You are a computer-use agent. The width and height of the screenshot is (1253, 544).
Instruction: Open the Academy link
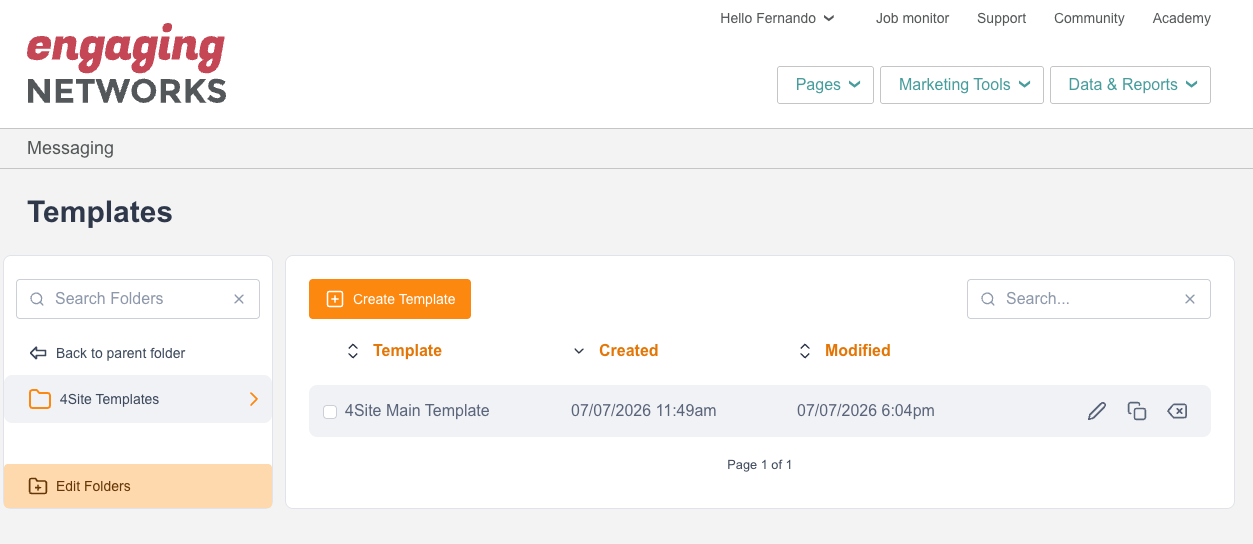point(1181,18)
